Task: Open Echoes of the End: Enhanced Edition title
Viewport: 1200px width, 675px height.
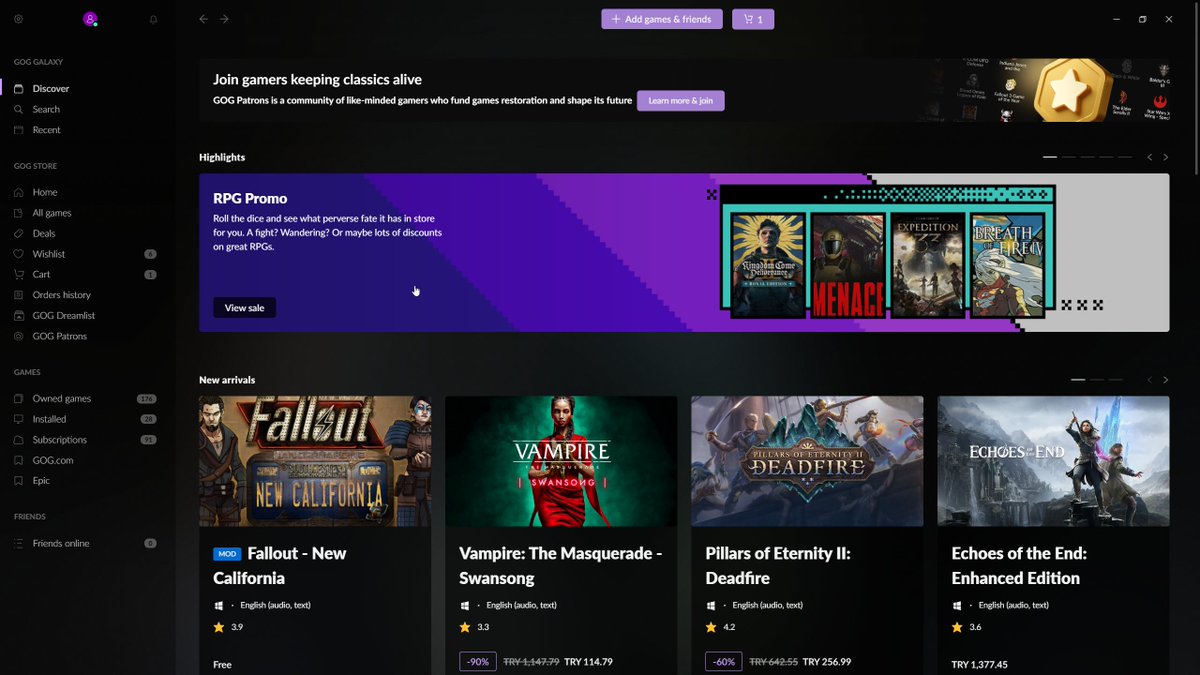Action: (x=1019, y=565)
